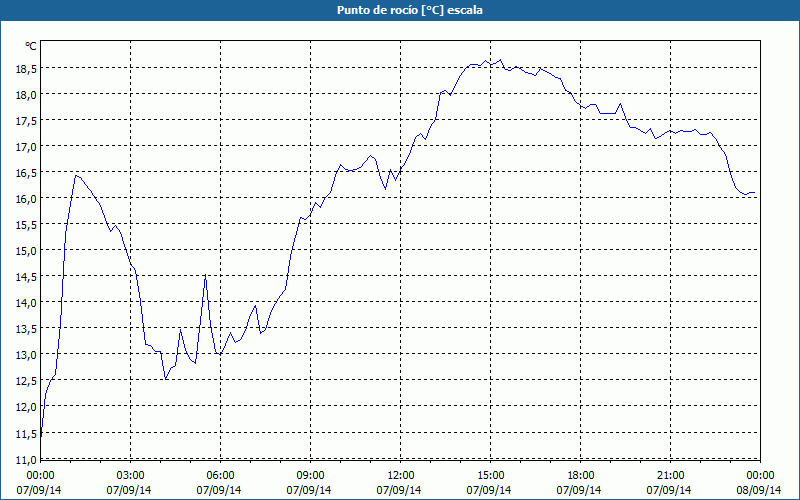Click the curve minimum near 04:10

point(166,379)
